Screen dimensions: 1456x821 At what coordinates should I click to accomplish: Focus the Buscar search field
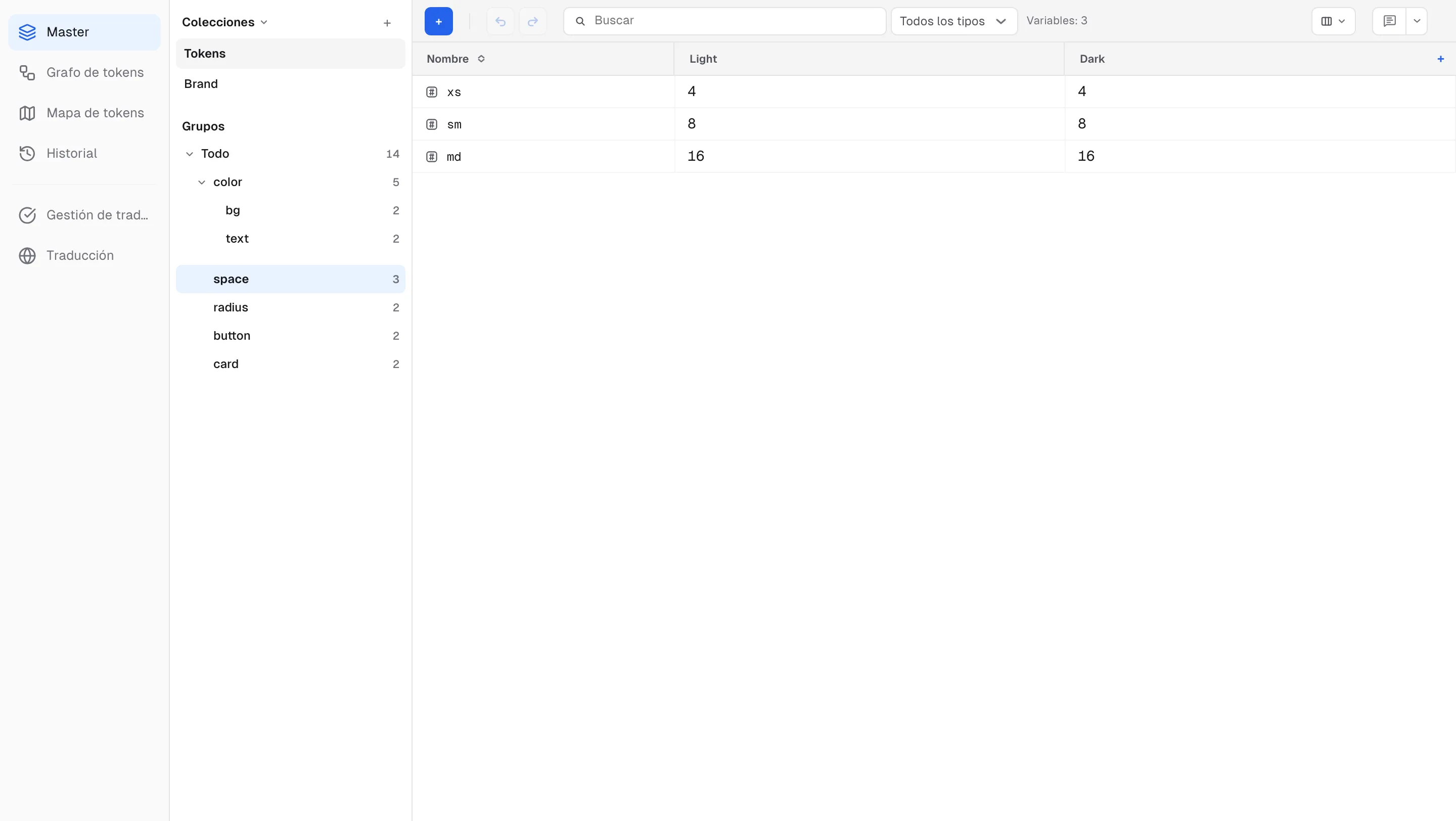click(x=724, y=21)
